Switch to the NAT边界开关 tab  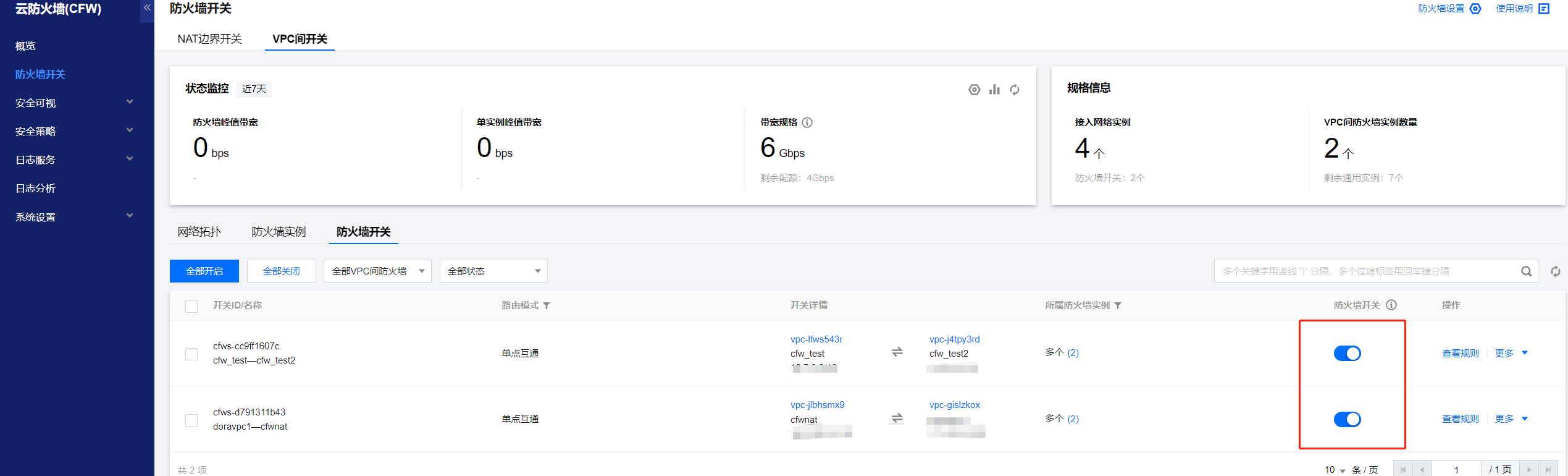pyautogui.click(x=209, y=39)
